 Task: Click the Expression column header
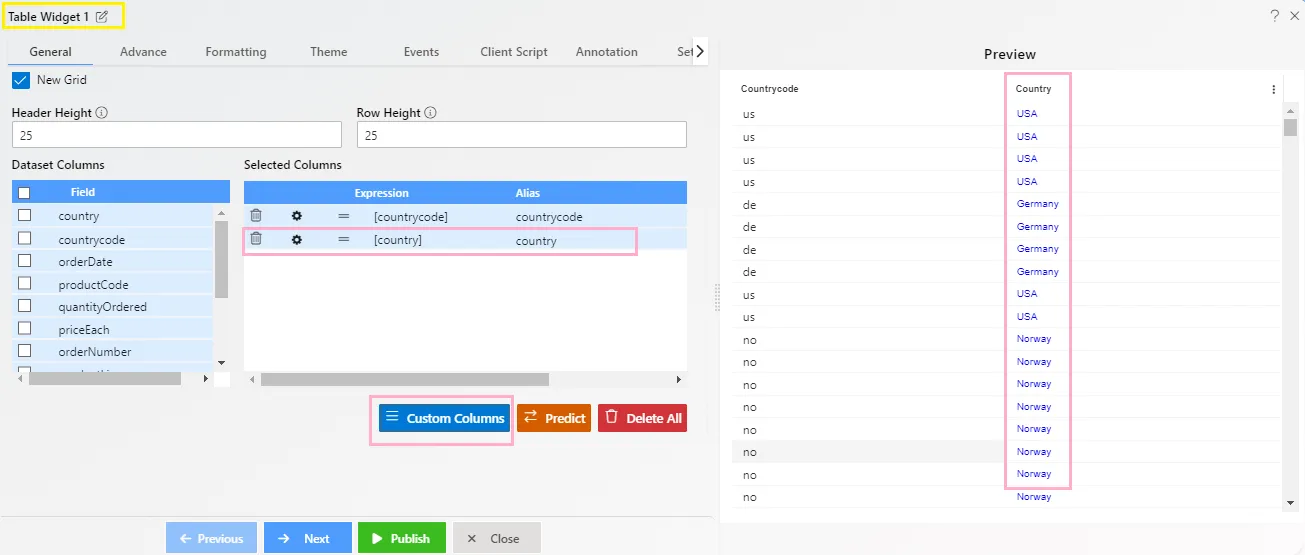pos(381,193)
